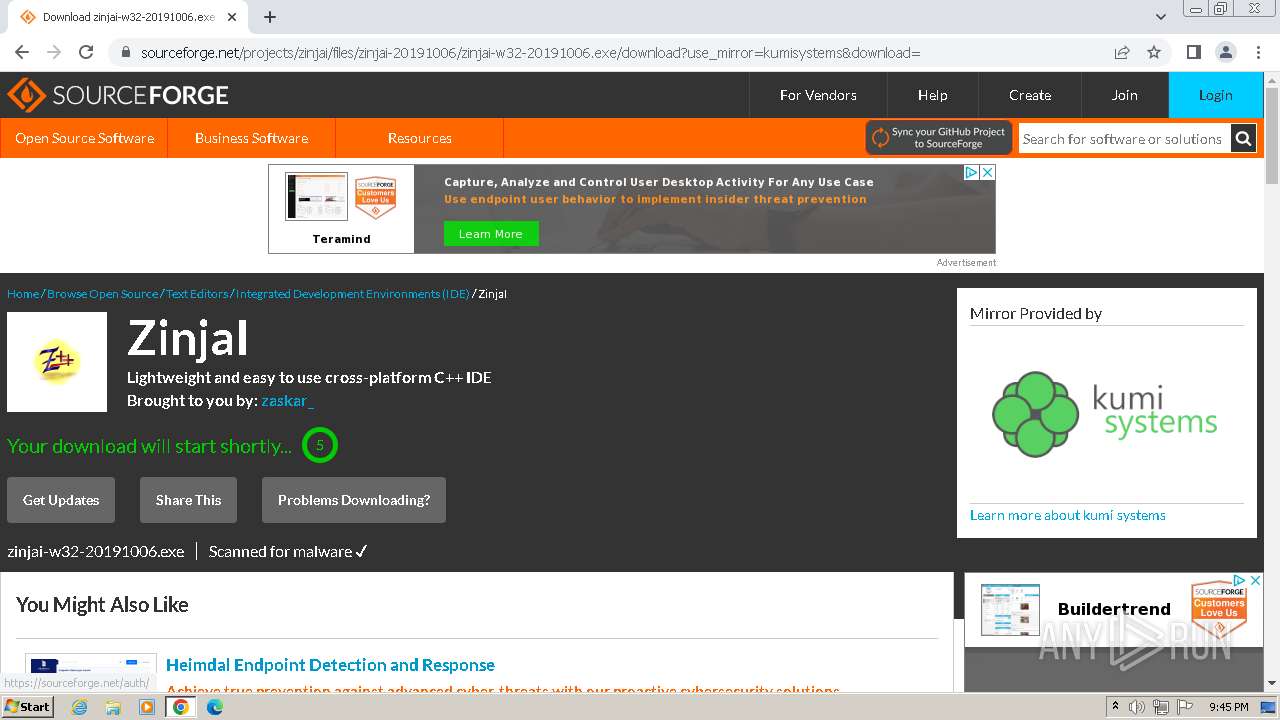Share this page icon in address bar
Image resolution: width=1280 pixels, height=720 pixels.
tap(1122, 52)
